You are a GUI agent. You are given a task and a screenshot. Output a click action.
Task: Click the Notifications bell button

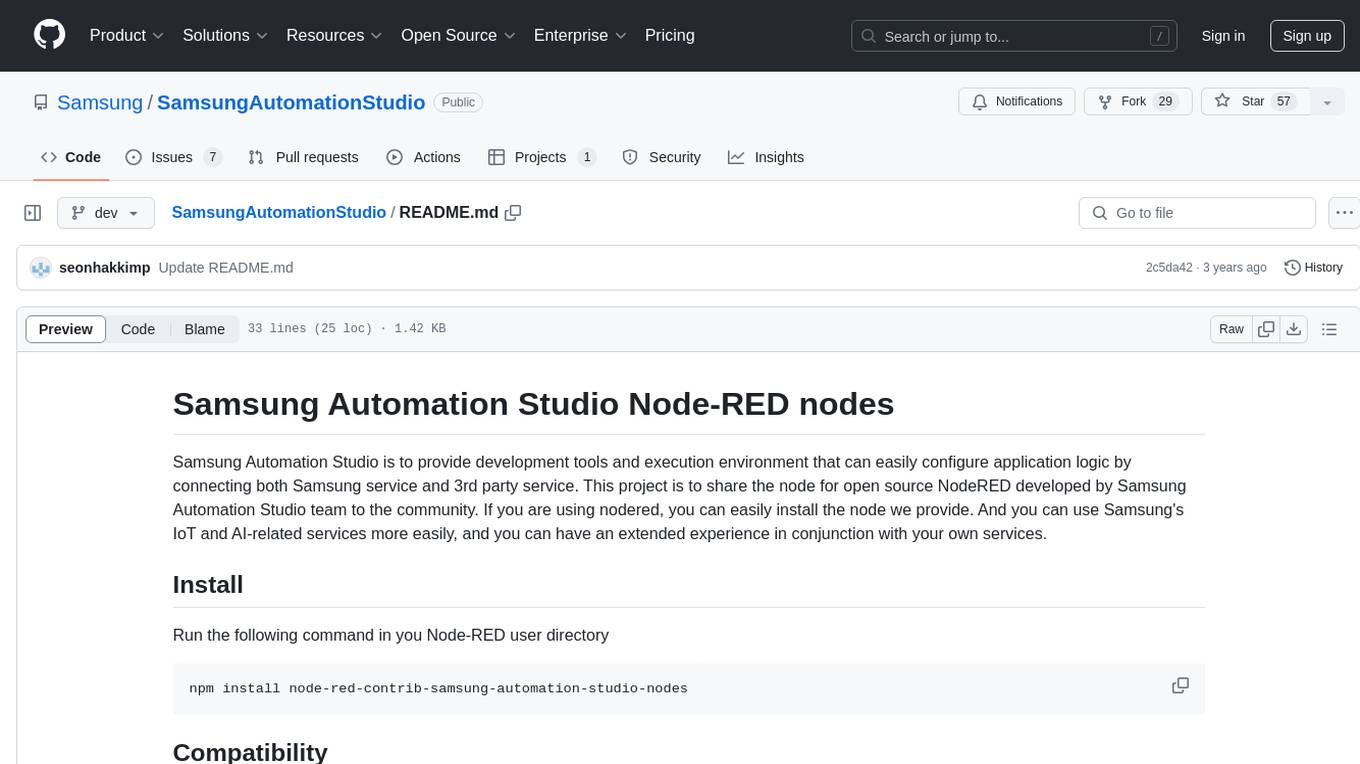(1017, 102)
